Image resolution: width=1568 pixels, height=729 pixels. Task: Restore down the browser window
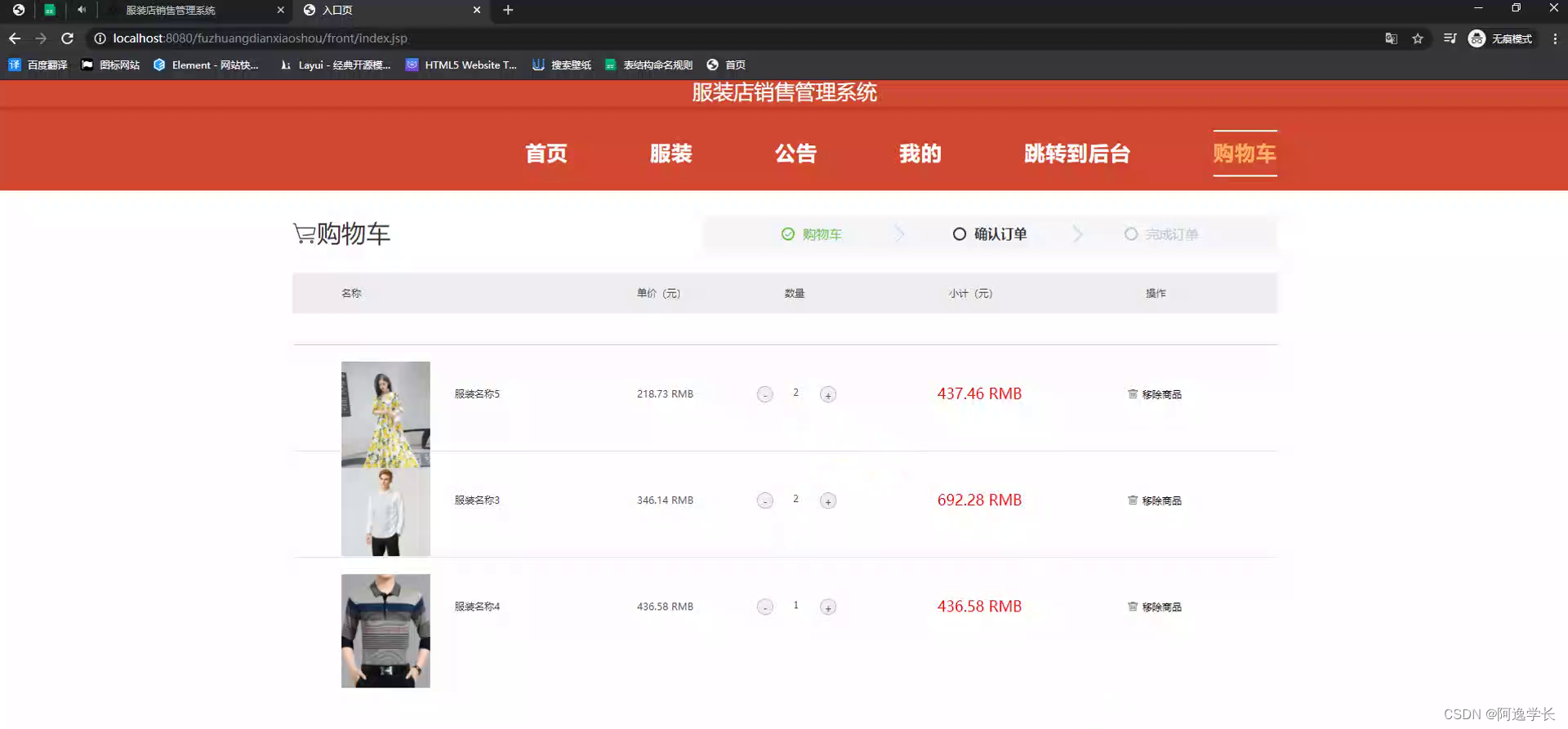(1516, 8)
